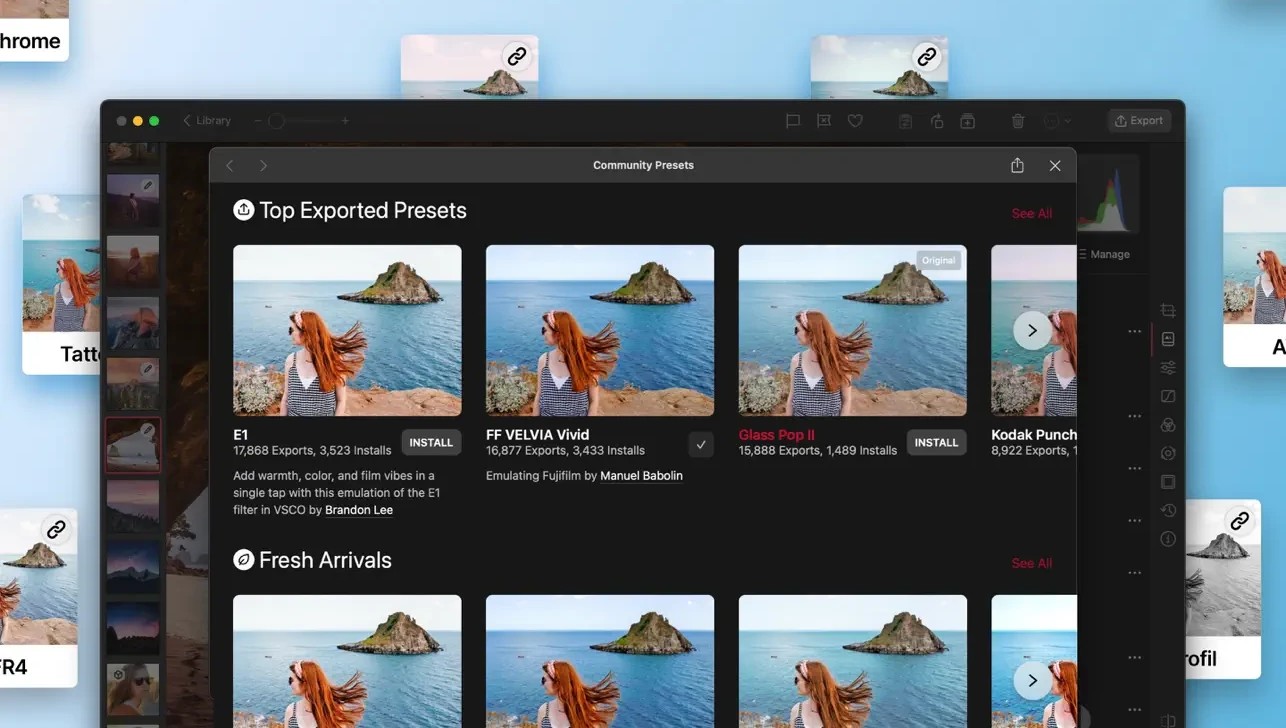Share the Community Presets dialog

coord(1017,165)
